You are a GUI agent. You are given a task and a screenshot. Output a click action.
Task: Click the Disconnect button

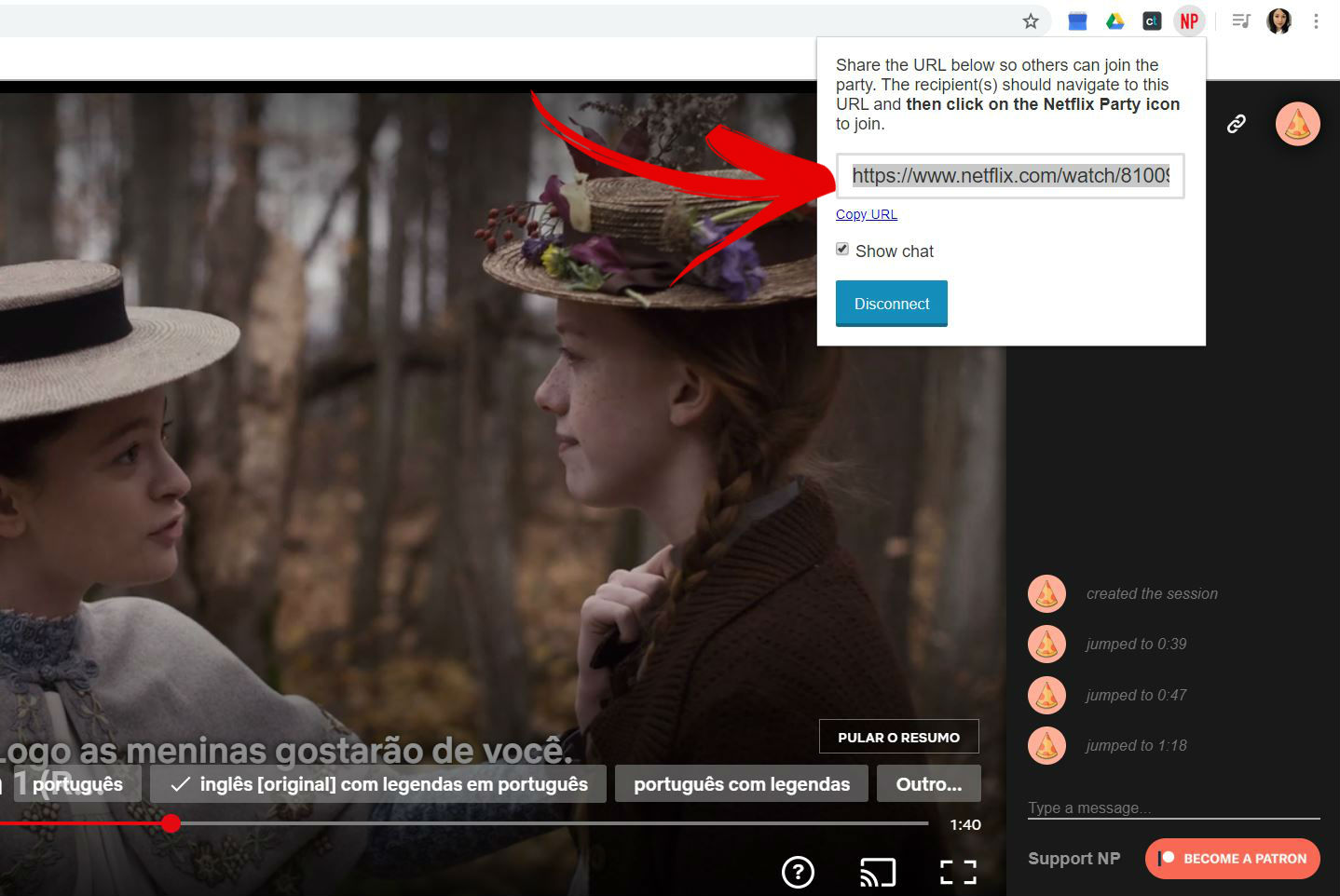[x=892, y=304]
